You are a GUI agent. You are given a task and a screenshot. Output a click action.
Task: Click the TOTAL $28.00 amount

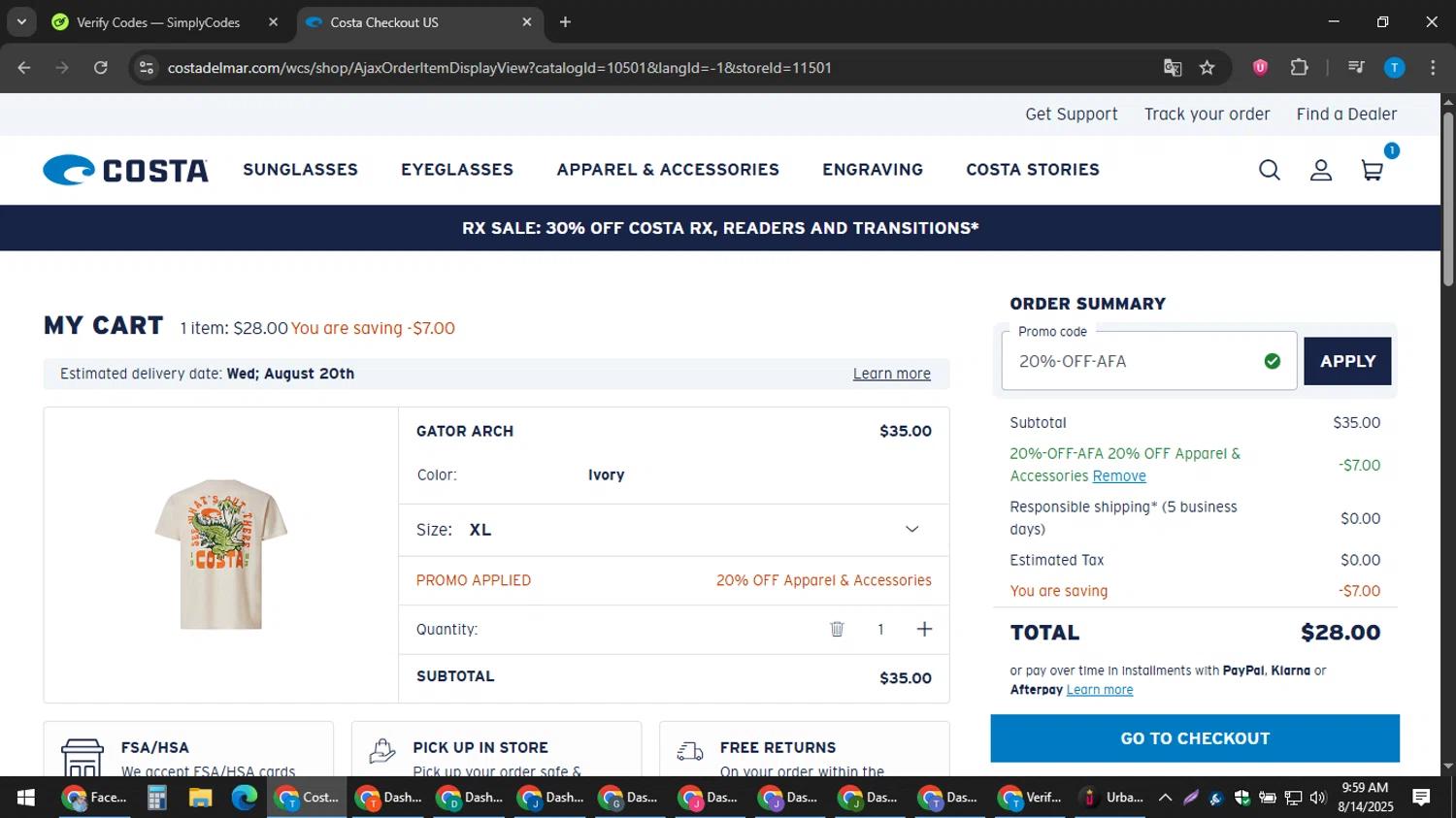tap(1340, 633)
